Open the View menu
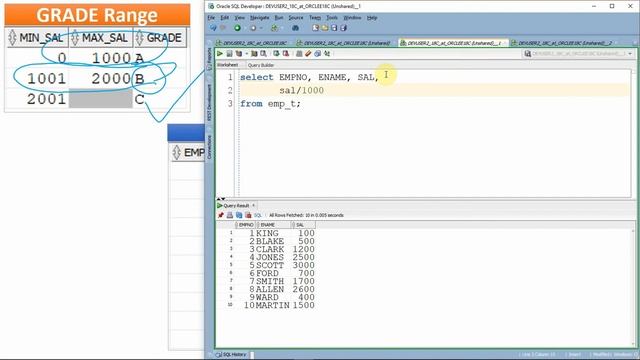 tap(239, 18)
